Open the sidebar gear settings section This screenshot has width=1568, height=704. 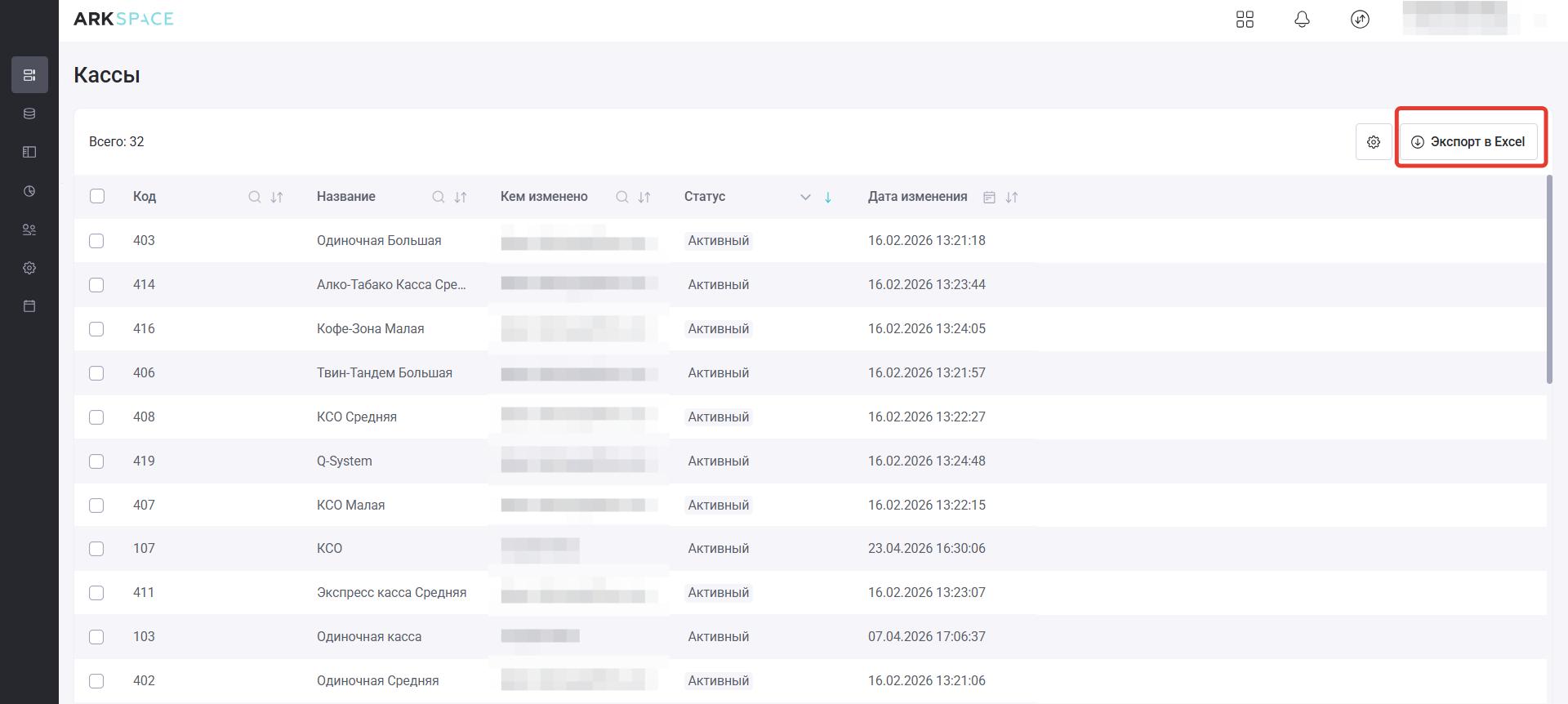(x=29, y=268)
